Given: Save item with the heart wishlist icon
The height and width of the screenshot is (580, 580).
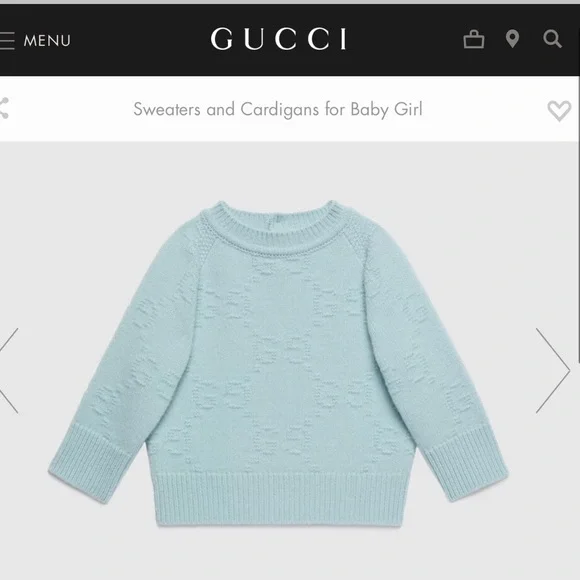Looking at the screenshot, I should click(559, 111).
